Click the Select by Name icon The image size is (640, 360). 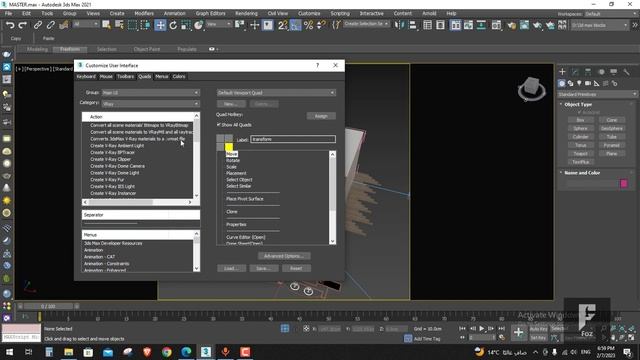pyautogui.click(x=119, y=25)
